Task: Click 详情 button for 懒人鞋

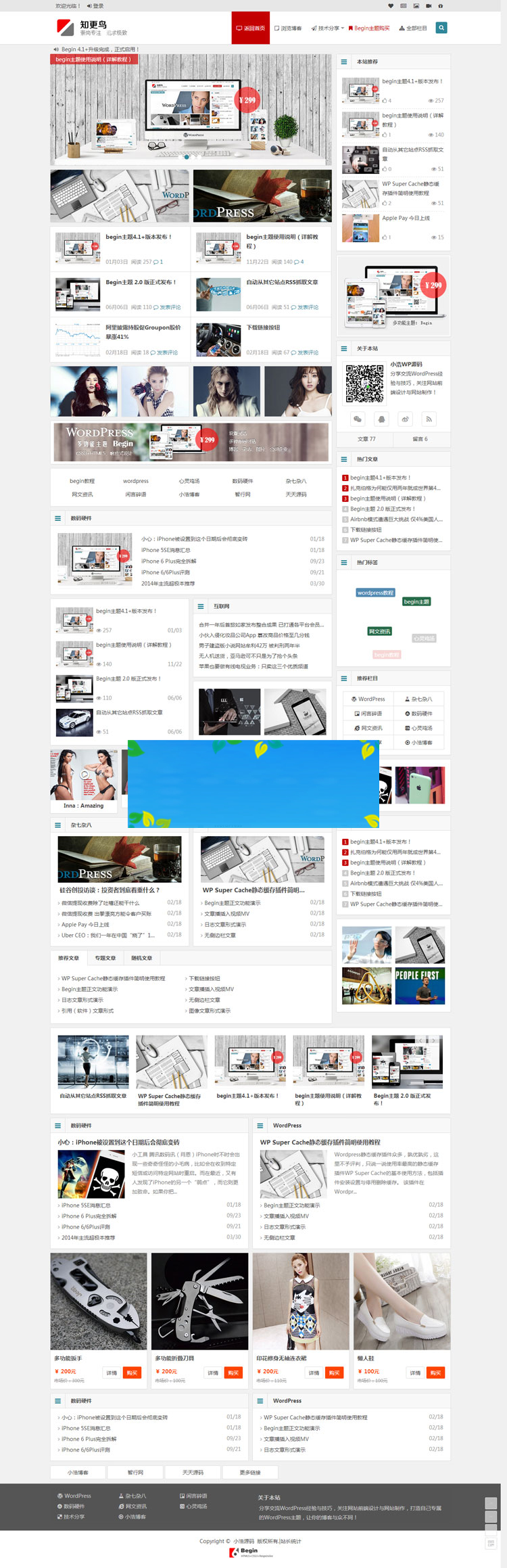Action: tap(415, 1373)
